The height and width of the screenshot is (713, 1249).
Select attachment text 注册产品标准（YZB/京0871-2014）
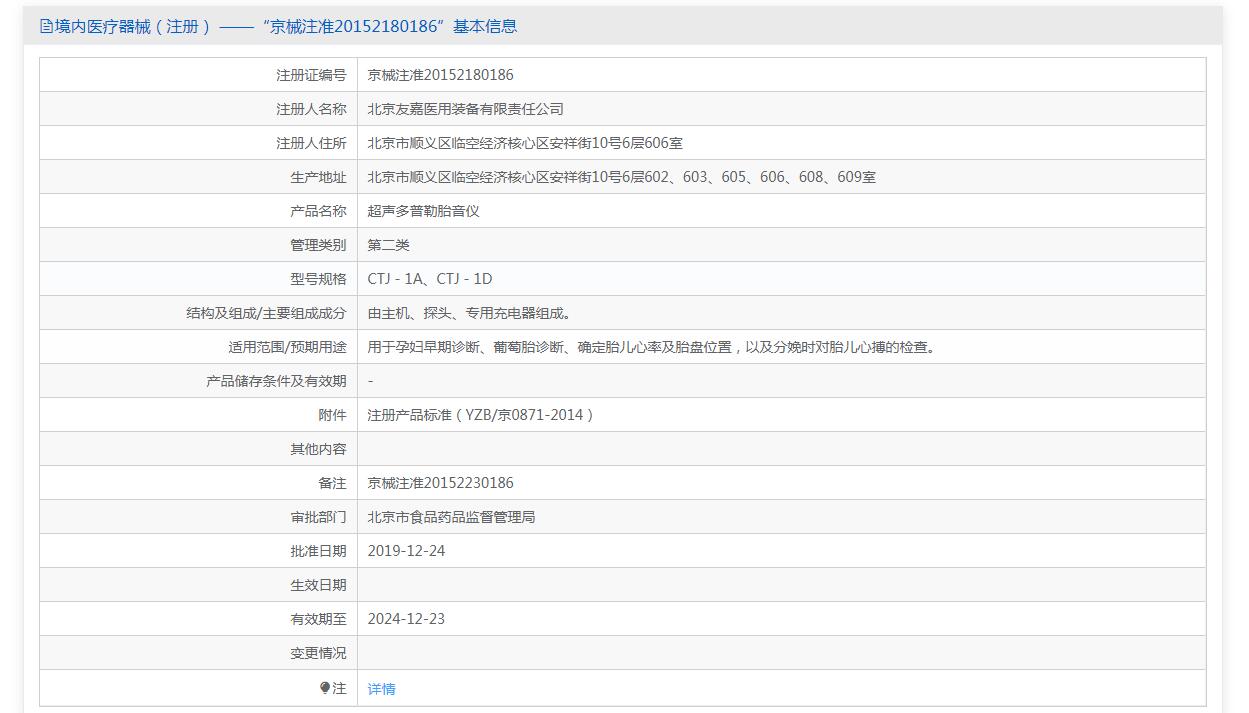pos(481,415)
